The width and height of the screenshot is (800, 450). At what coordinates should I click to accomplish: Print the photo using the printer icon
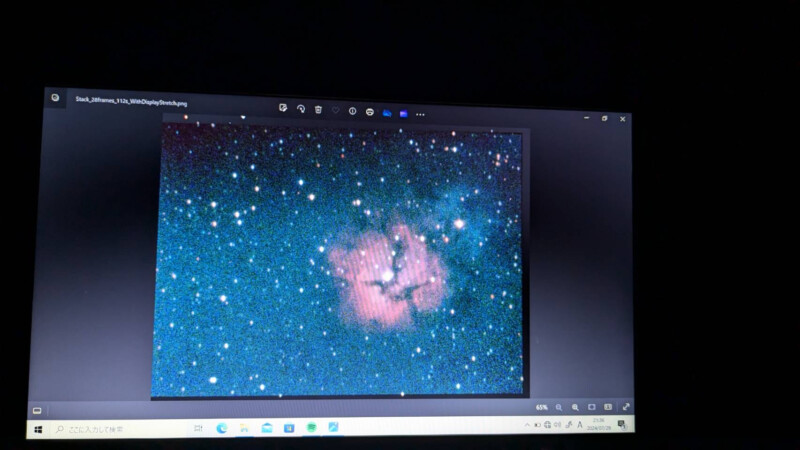(x=370, y=112)
